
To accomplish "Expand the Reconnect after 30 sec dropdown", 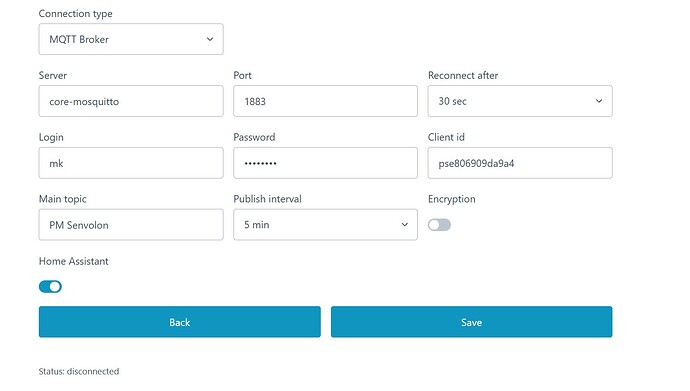I will 520,101.
